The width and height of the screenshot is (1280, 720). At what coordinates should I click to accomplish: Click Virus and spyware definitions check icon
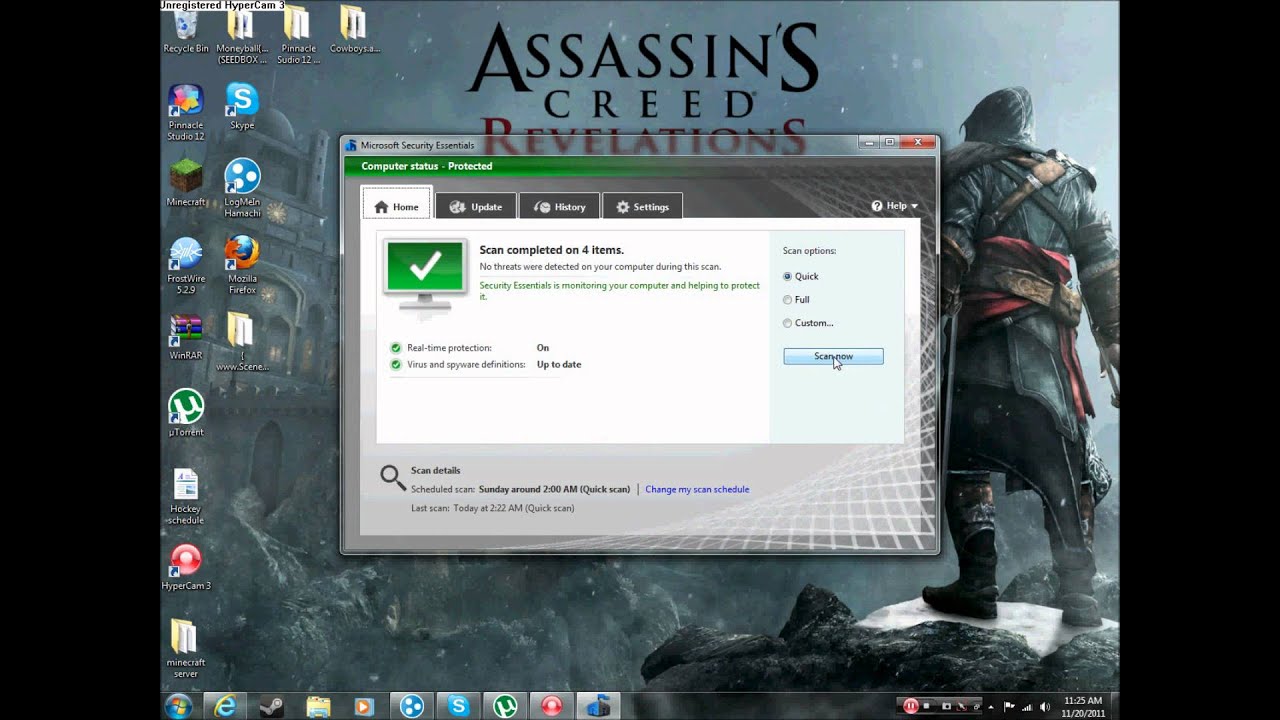click(x=396, y=364)
